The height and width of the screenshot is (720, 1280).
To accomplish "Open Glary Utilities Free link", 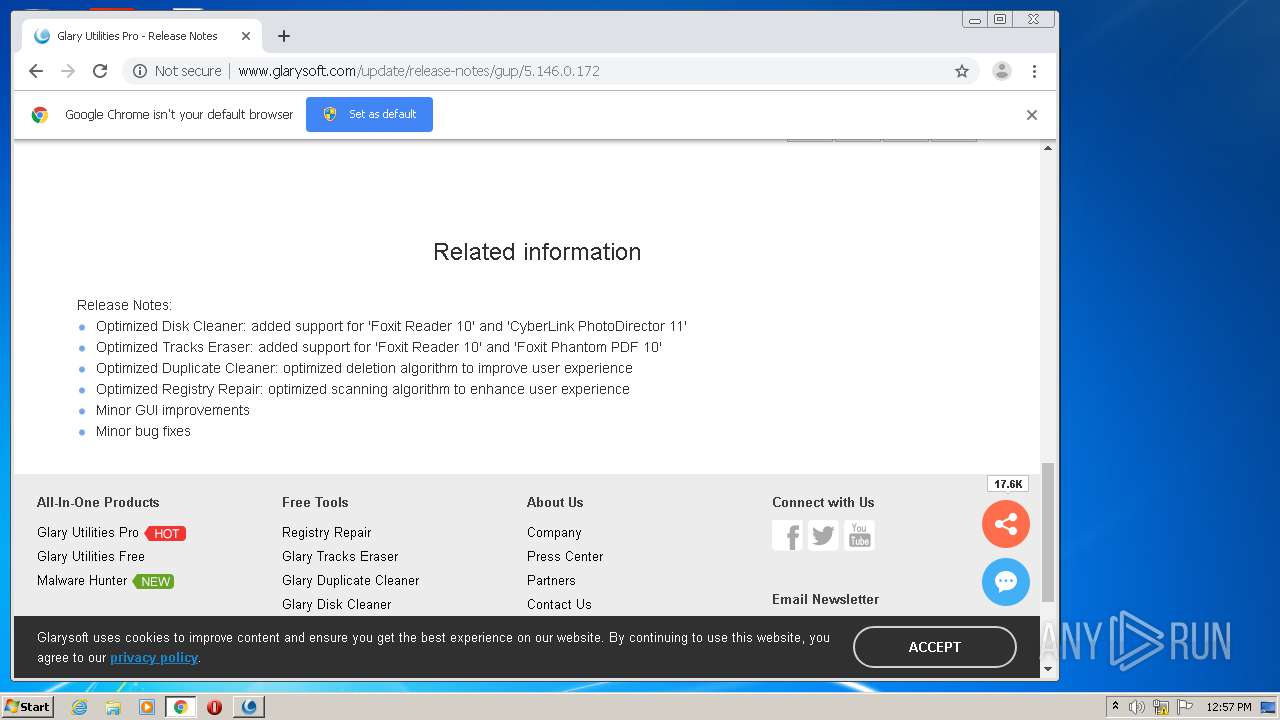I will tap(91, 556).
